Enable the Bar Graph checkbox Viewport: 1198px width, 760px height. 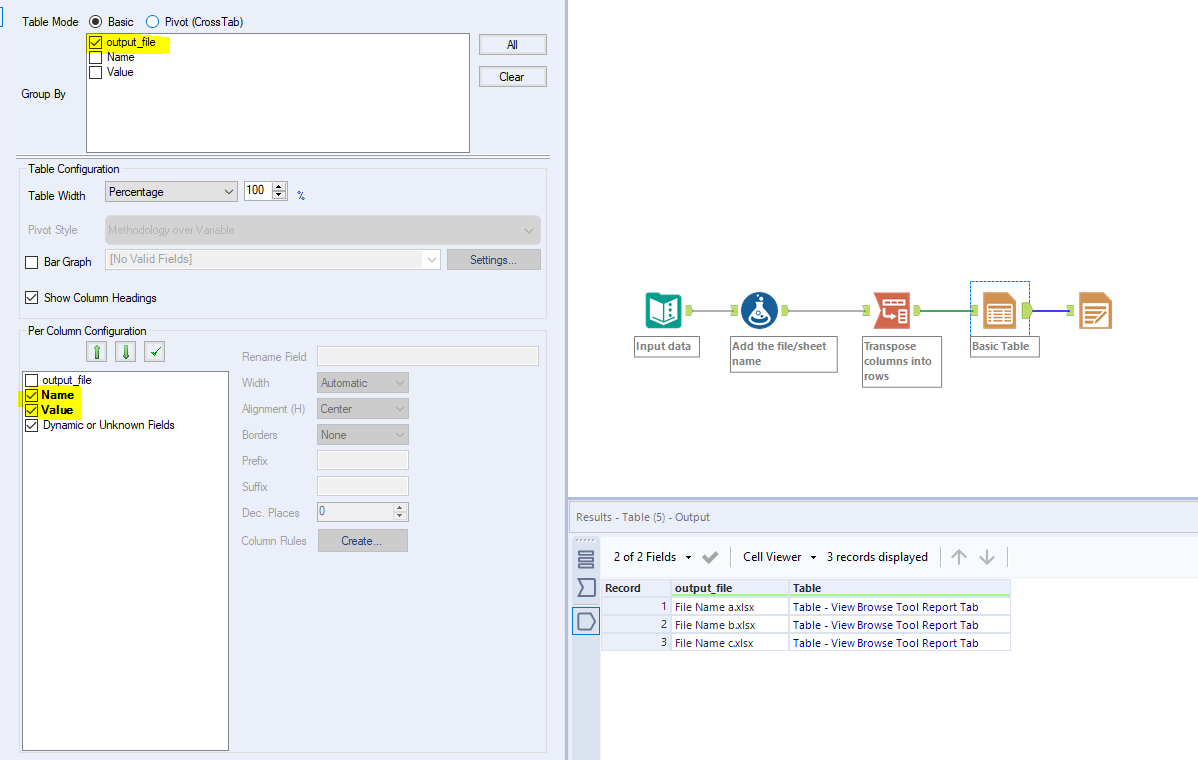29,262
